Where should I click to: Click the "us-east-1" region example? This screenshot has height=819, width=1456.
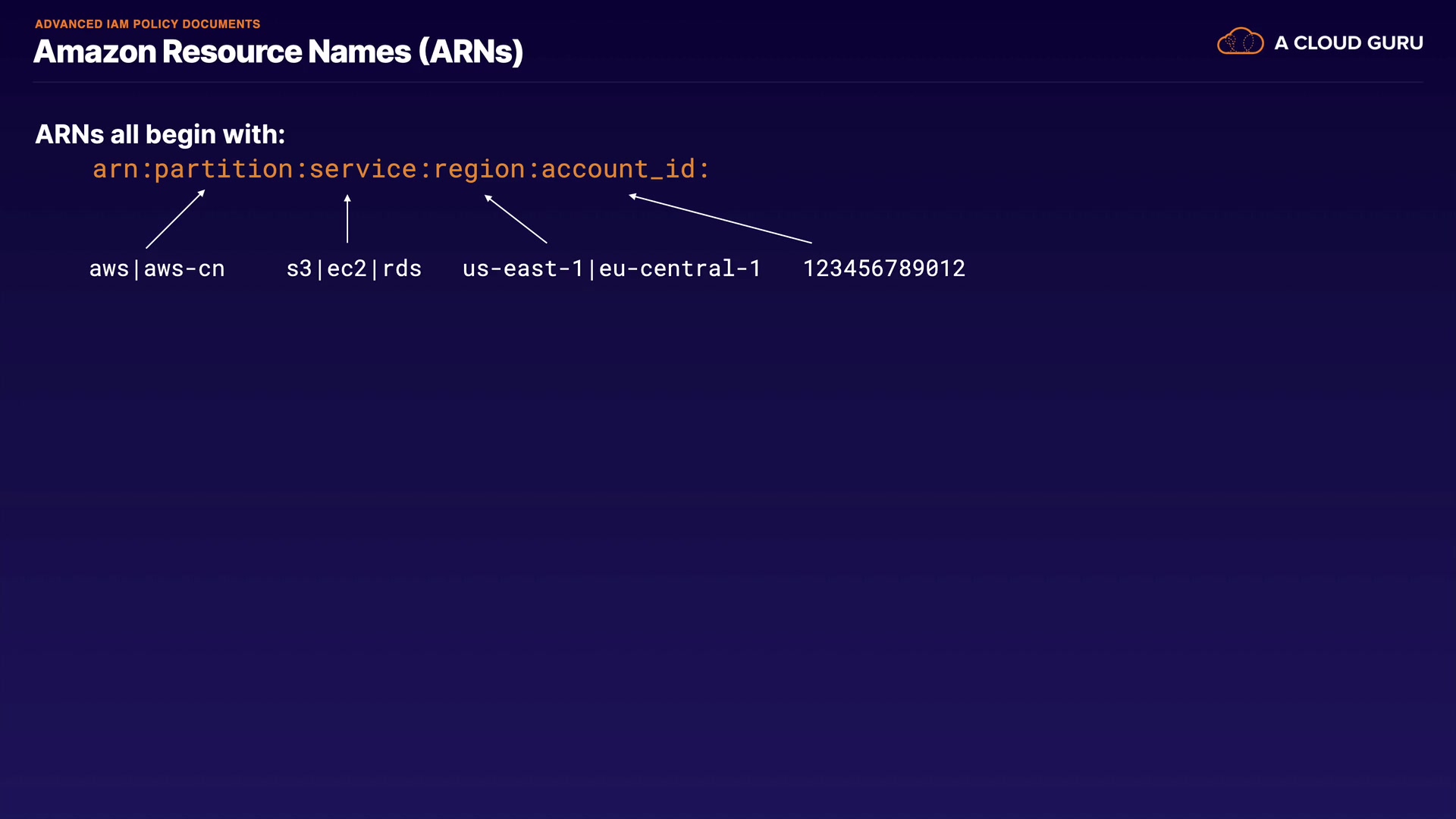(522, 268)
